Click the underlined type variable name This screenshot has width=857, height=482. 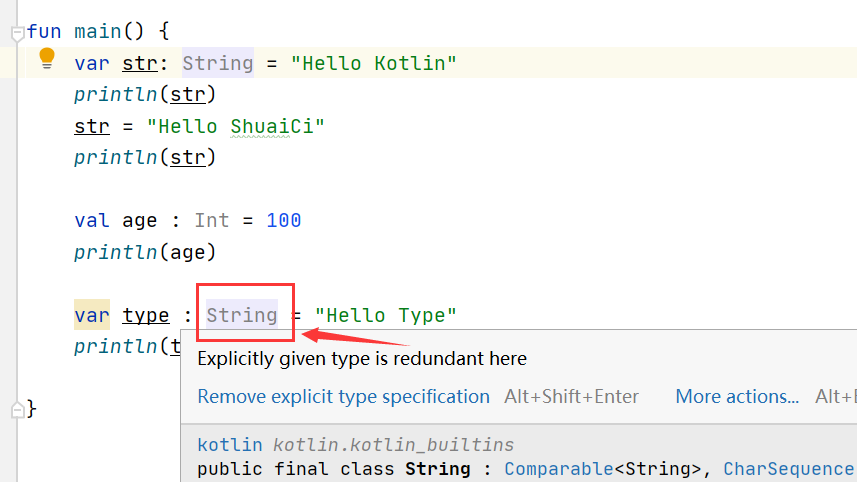(x=145, y=315)
